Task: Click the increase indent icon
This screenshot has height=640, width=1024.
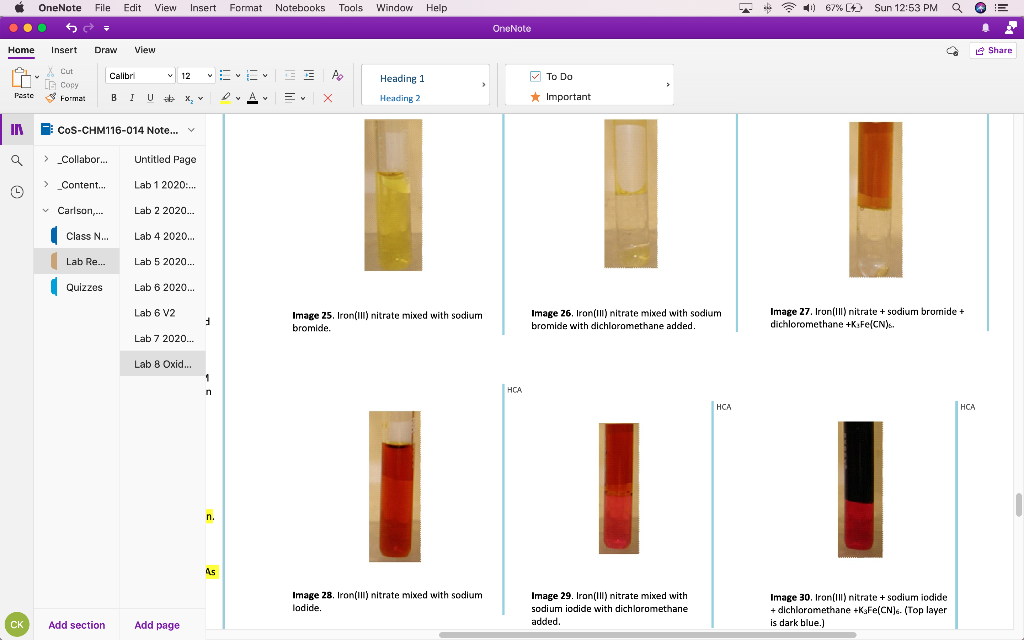Action: [x=309, y=76]
